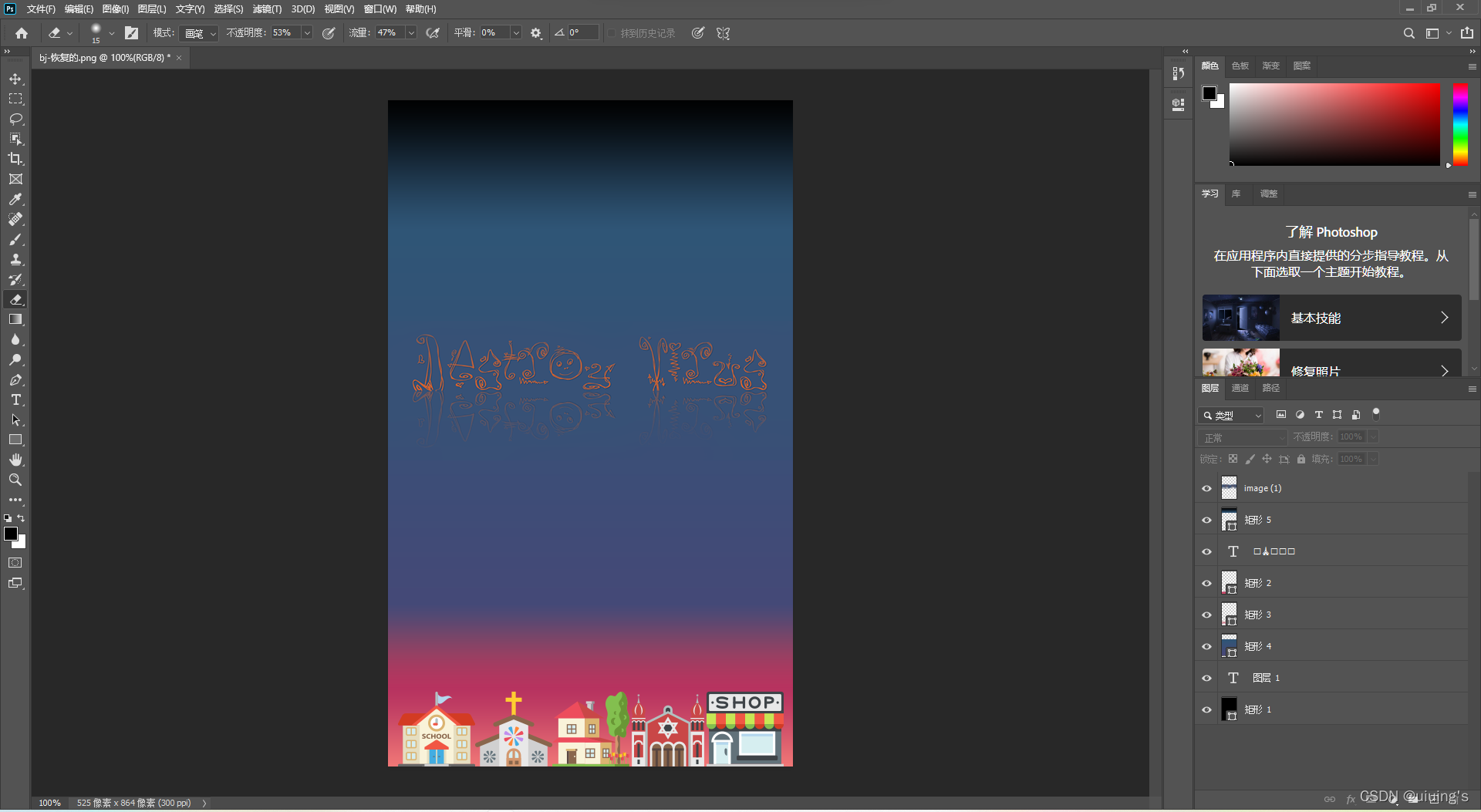The width and height of the screenshot is (1481, 812).
Task: Expand the status bar info arrow
Action: (x=204, y=803)
